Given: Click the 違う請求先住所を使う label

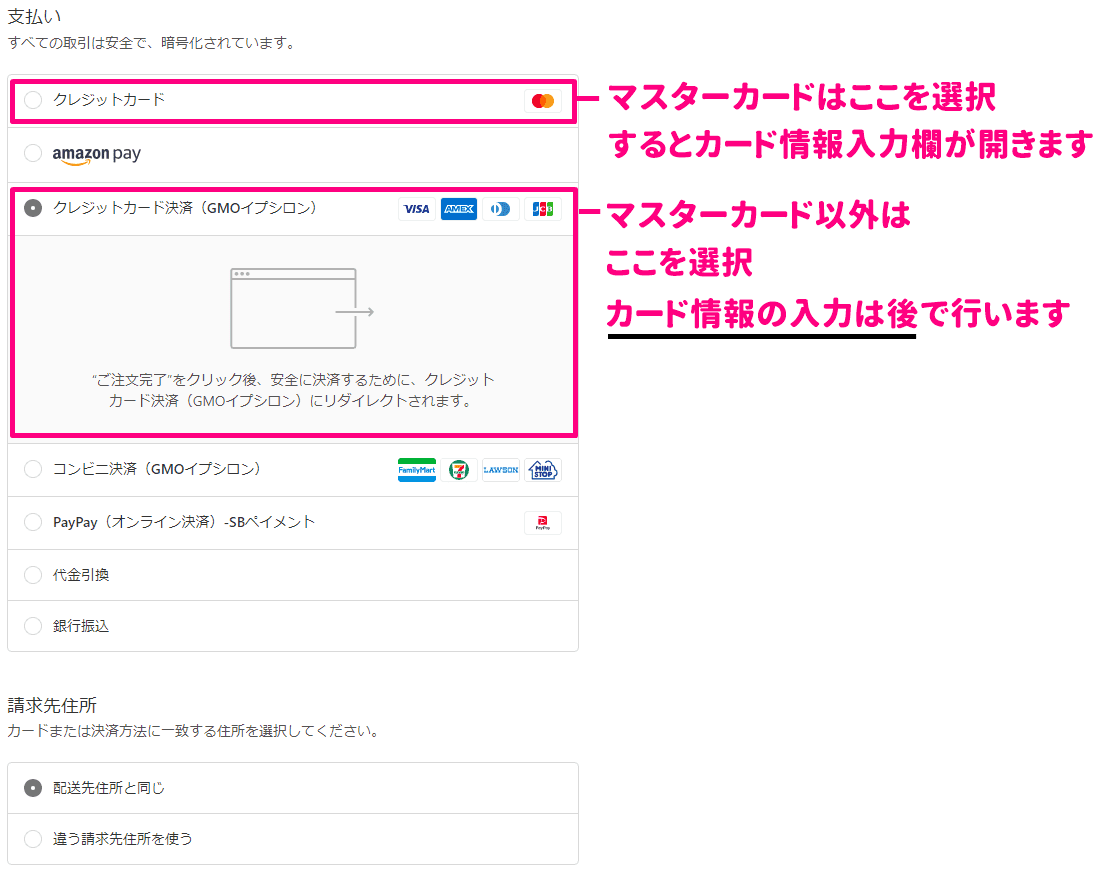Looking at the screenshot, I should (123, 839).
